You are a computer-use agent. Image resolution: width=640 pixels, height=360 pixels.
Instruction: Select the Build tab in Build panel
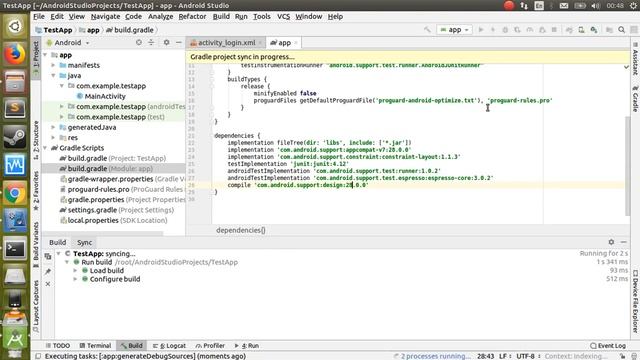(x=58, y=242)
